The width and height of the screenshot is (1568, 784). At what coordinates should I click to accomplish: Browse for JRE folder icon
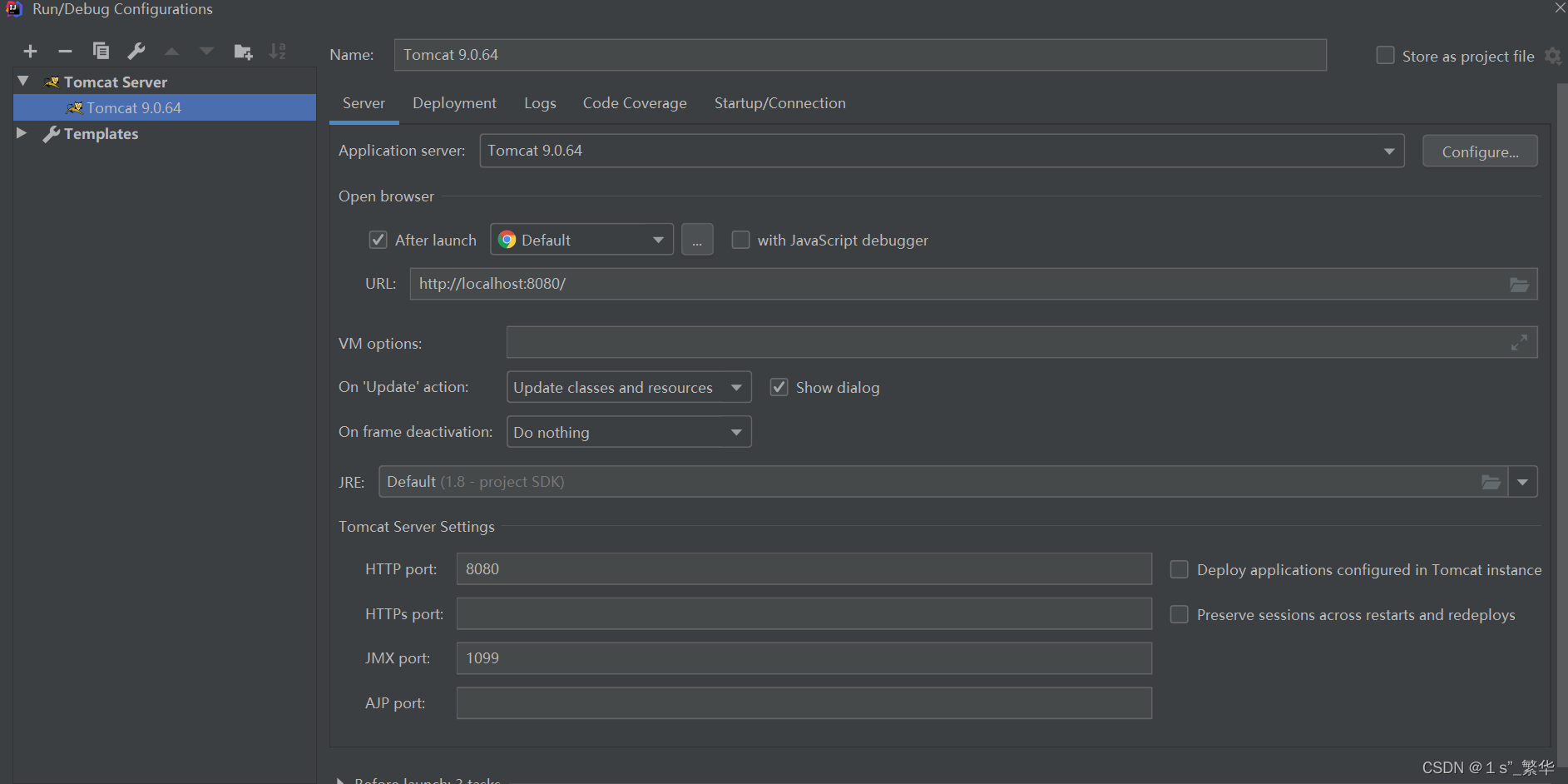1491,482
